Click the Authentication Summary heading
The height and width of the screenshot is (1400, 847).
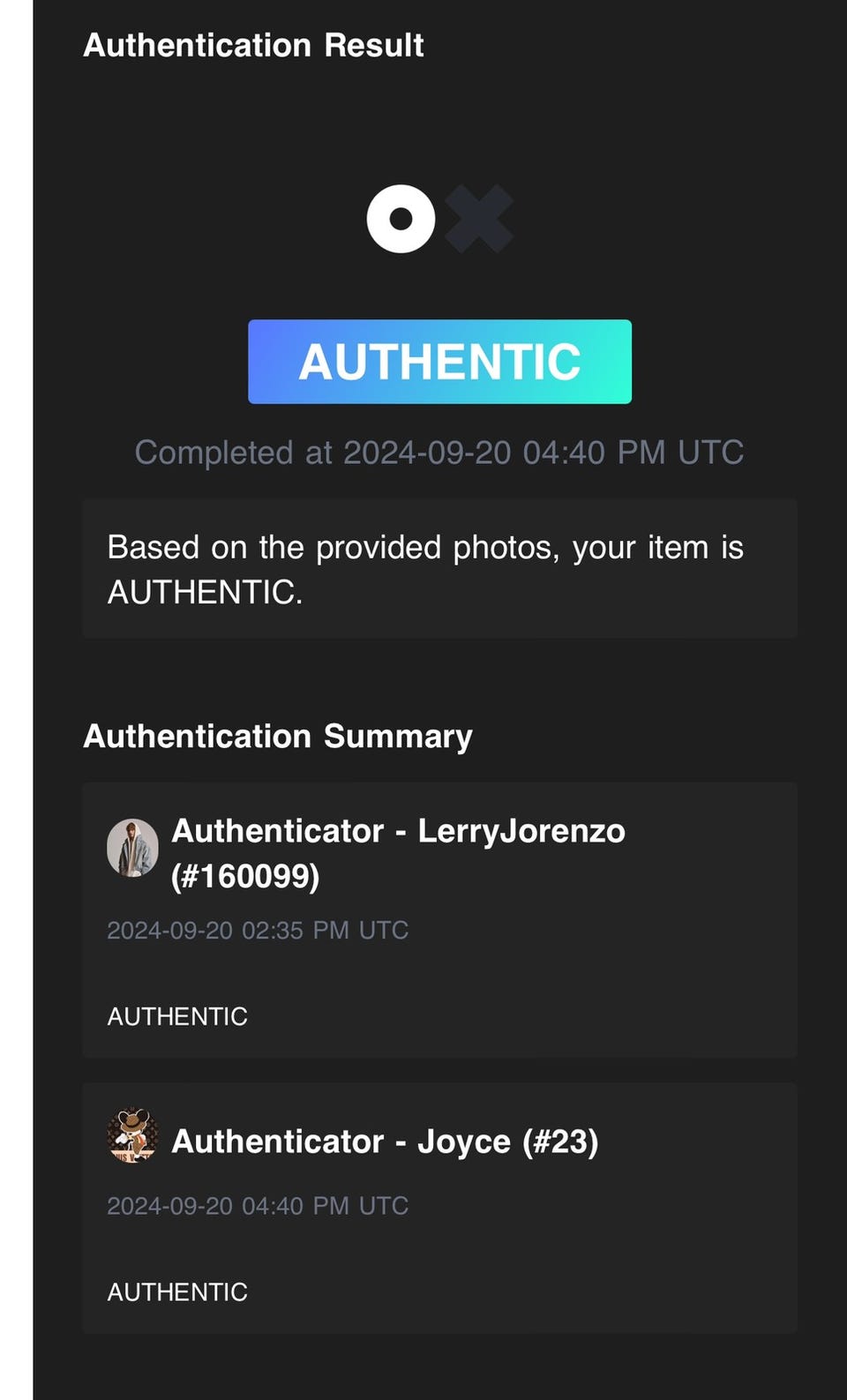pos(278,737)
